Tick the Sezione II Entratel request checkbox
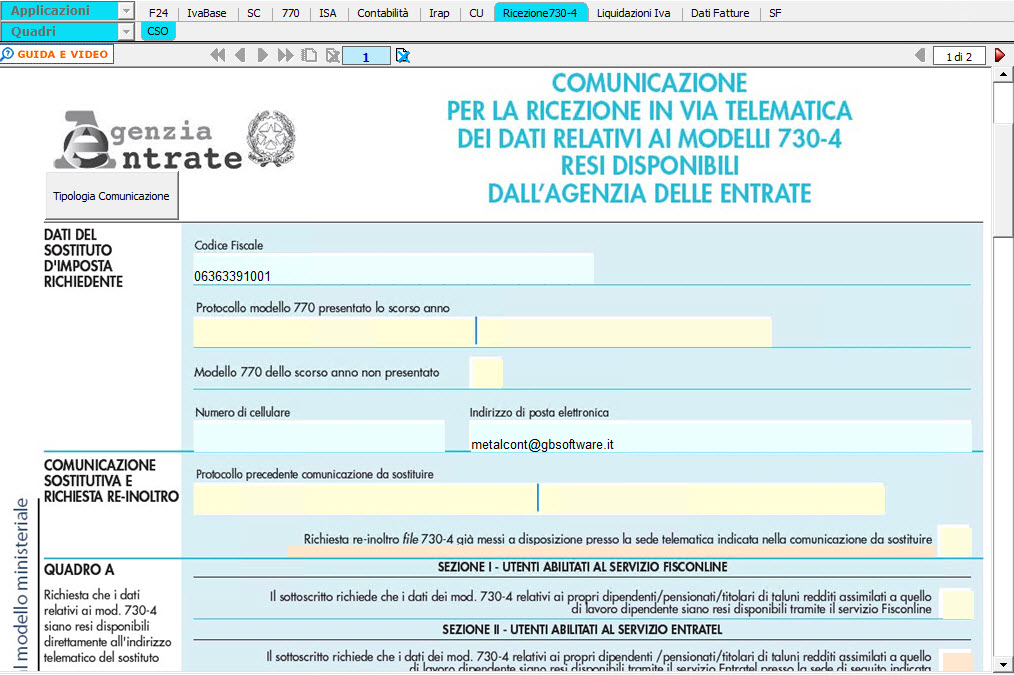The width and height of the screenshot is (1014, 675). coord(957,661)
